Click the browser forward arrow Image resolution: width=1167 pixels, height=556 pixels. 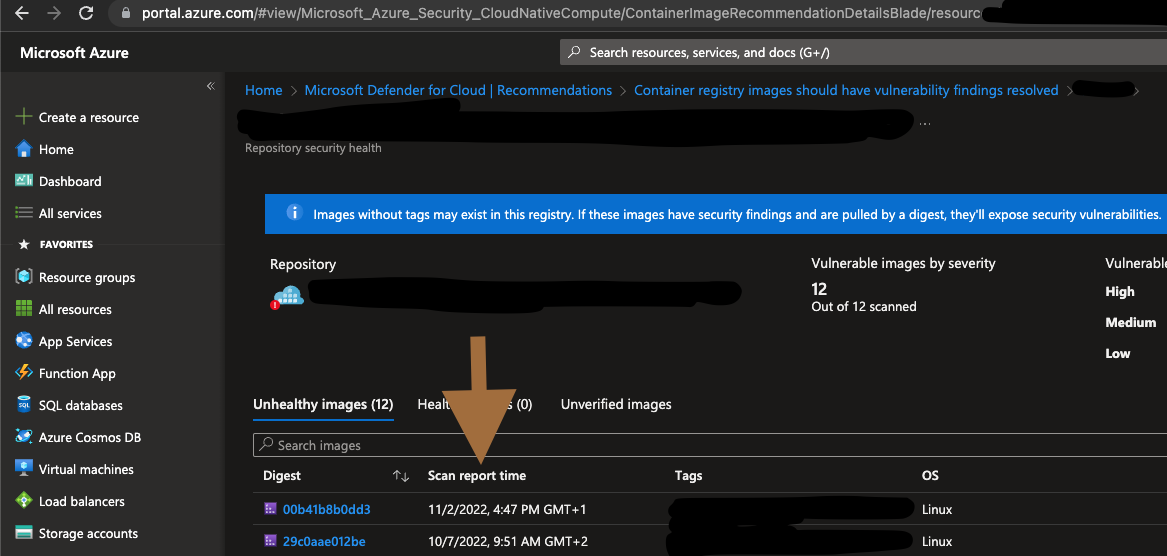54,13
